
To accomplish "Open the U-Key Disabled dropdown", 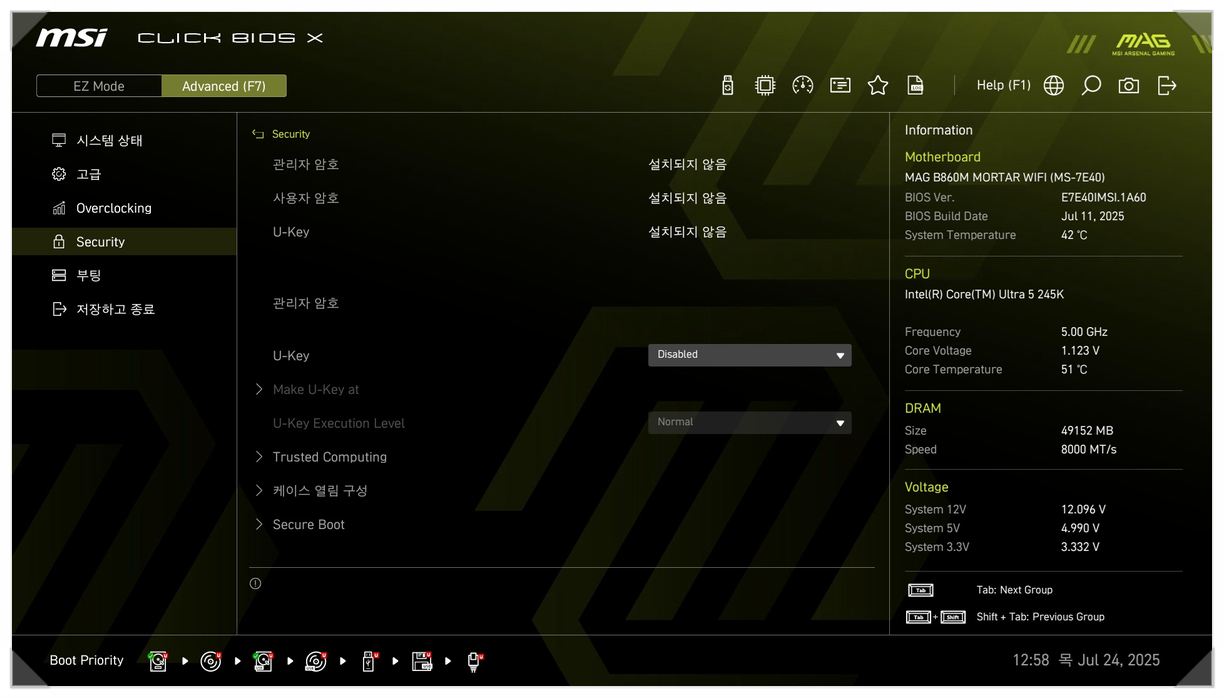I will point(749,355).
